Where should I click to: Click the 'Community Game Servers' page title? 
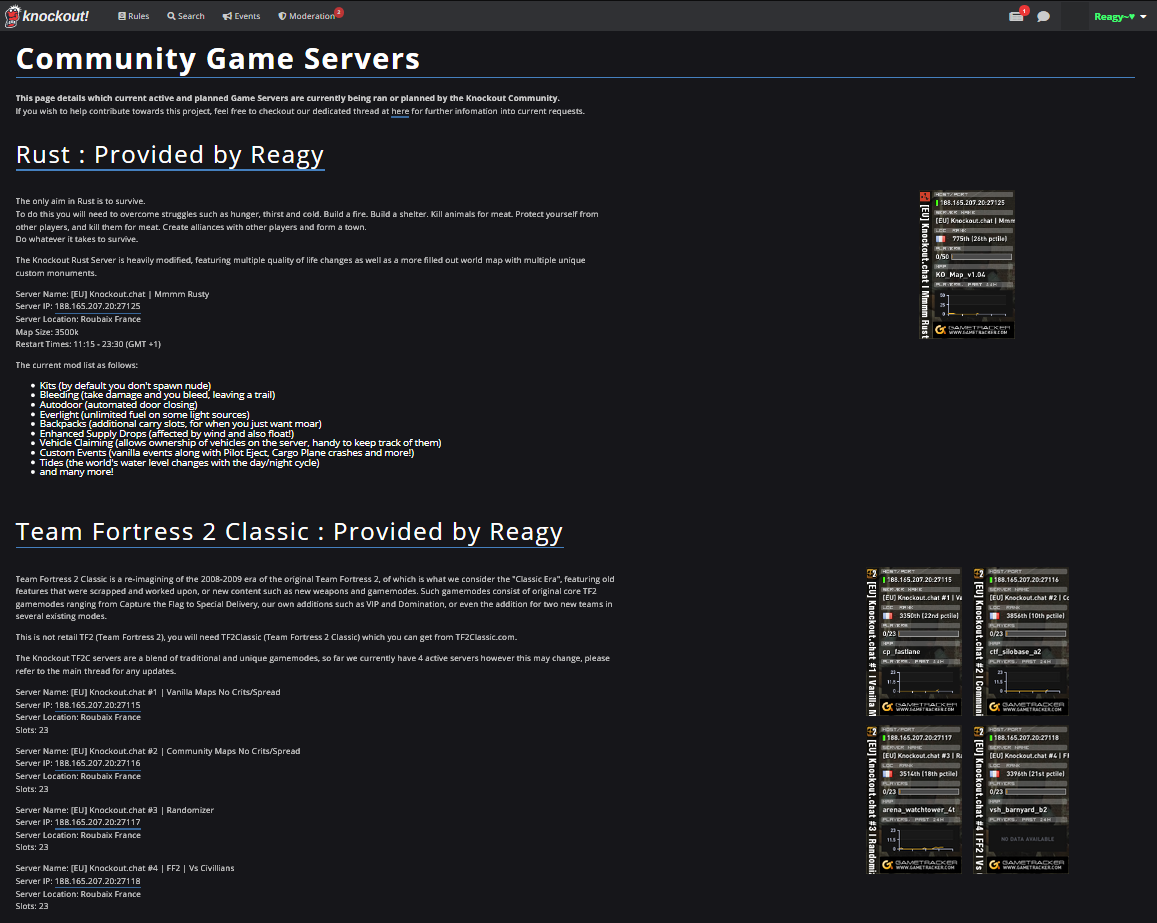point(218,59)
